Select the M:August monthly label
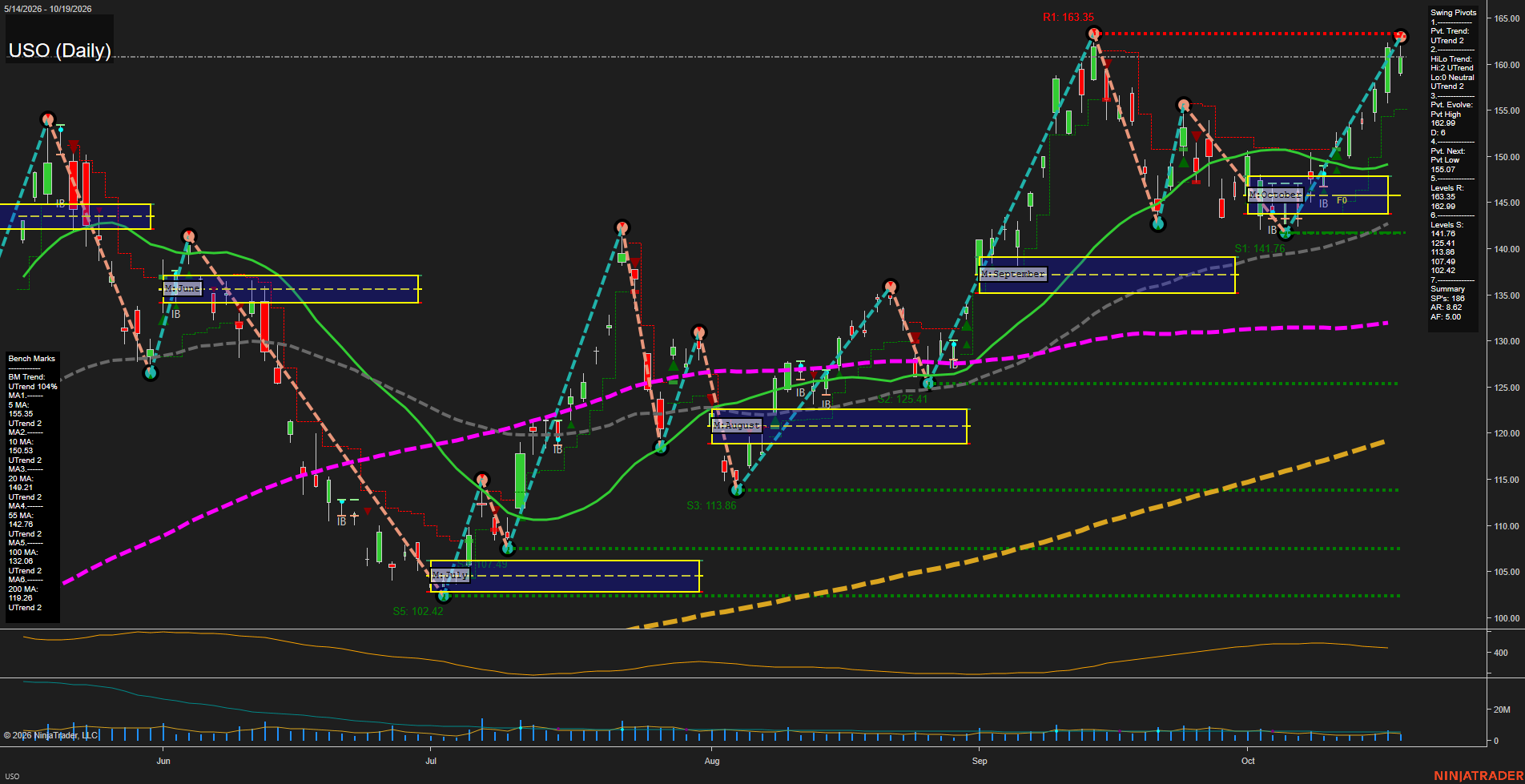 (737, 425)
